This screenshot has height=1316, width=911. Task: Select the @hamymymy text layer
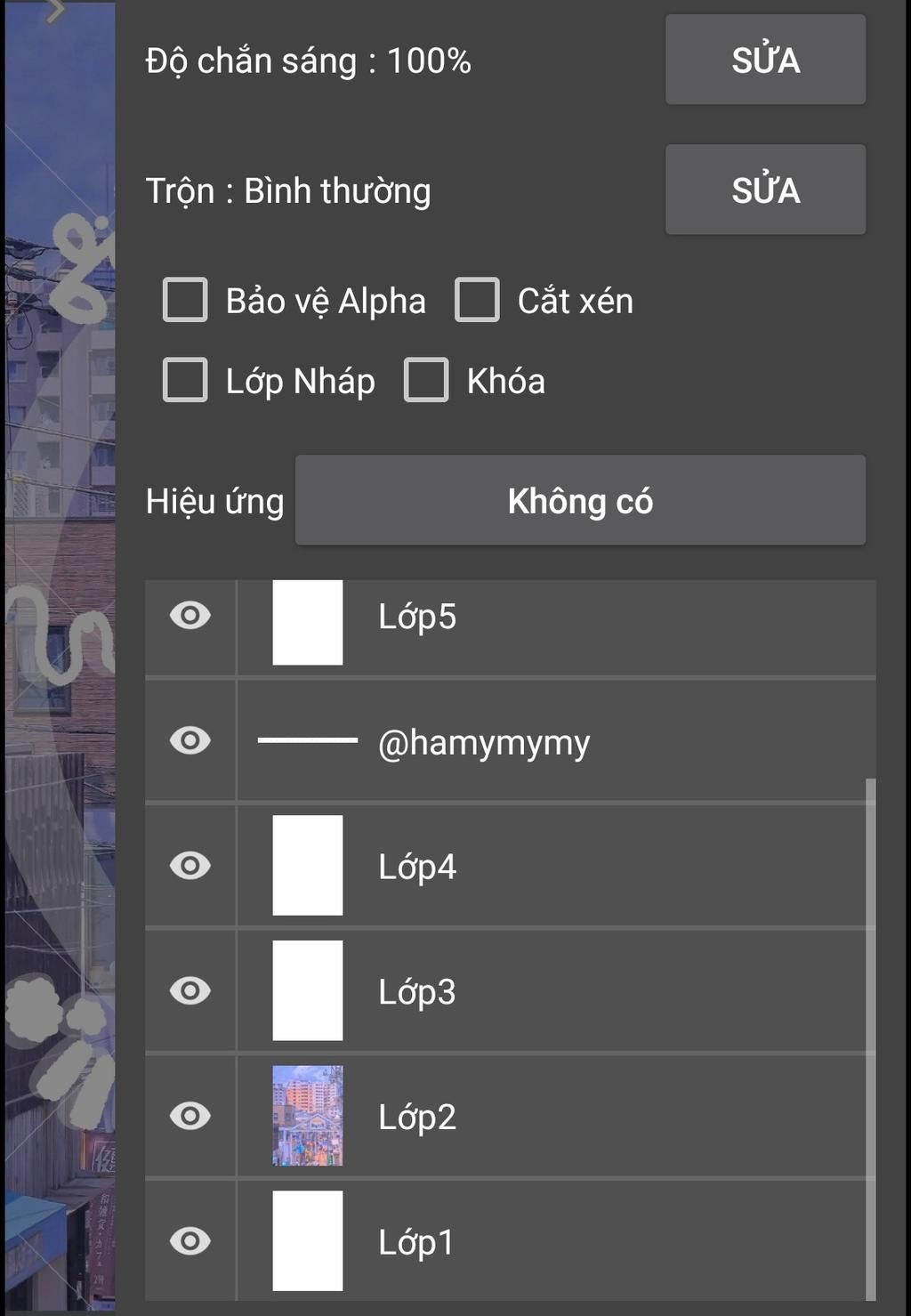pyautogui.click(x=484, y=742)
